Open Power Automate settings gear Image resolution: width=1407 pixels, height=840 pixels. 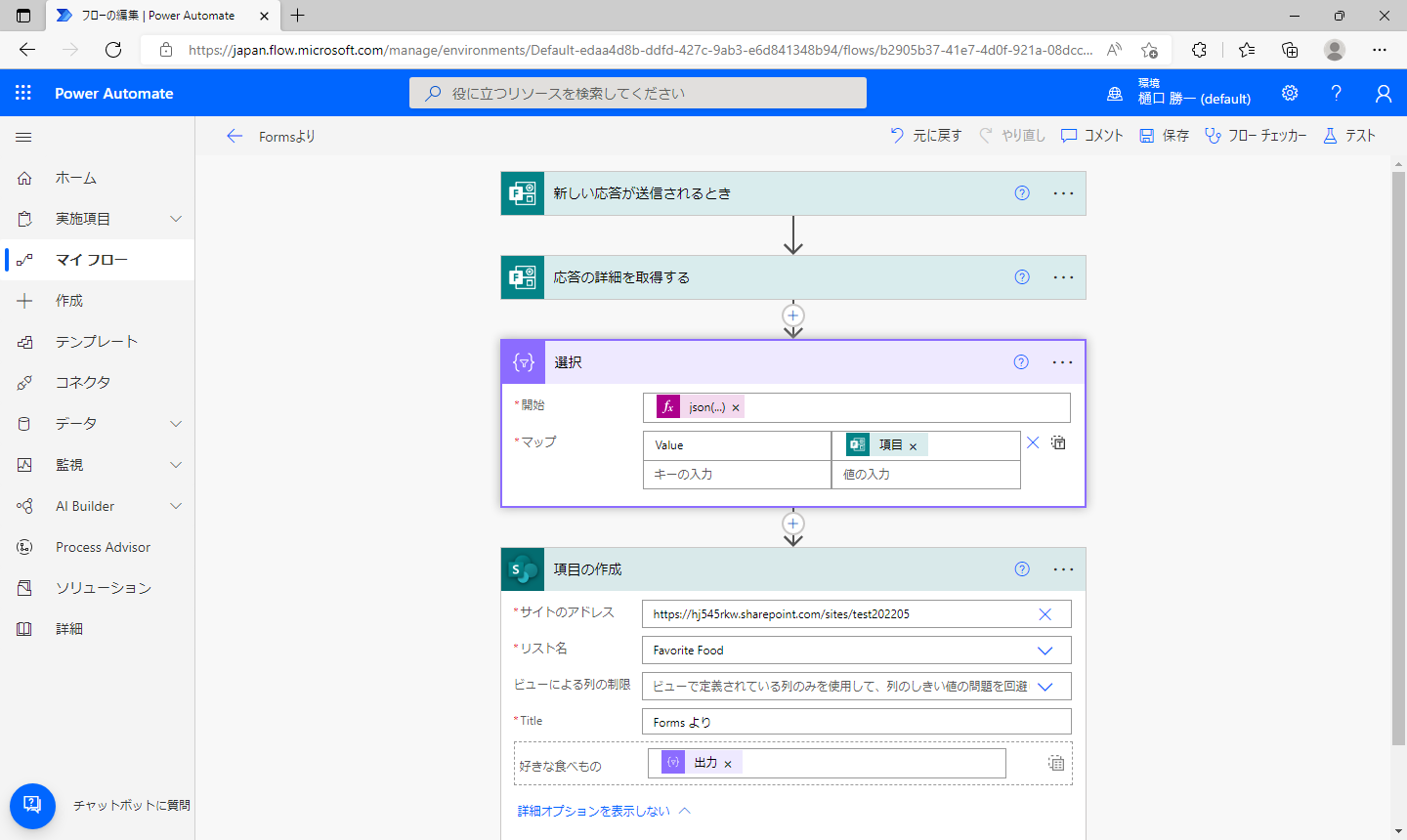point(1290,93)
